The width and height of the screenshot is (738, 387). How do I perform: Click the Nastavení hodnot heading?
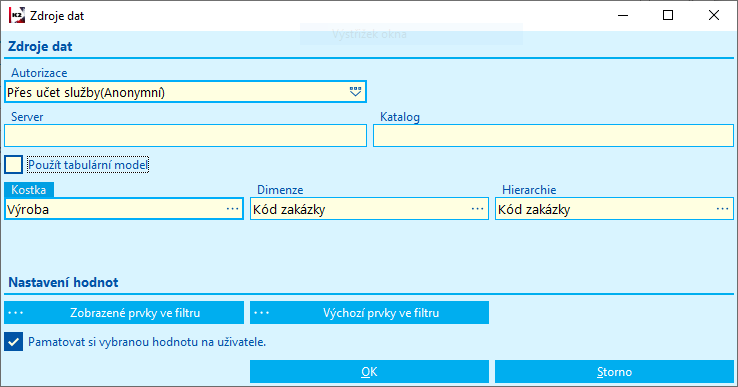[x=64, y=282]
